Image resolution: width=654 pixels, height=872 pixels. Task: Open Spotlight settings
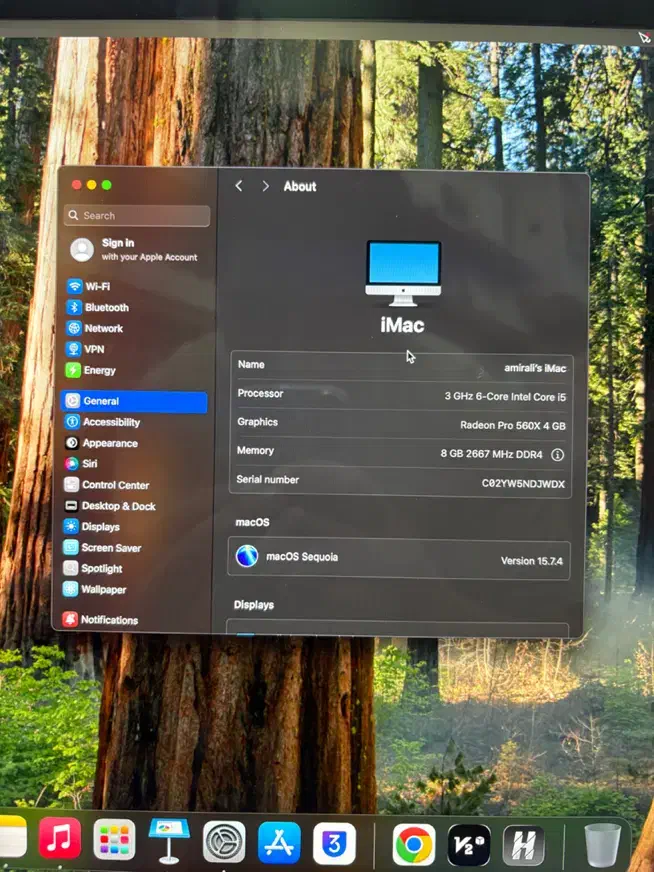93,568
